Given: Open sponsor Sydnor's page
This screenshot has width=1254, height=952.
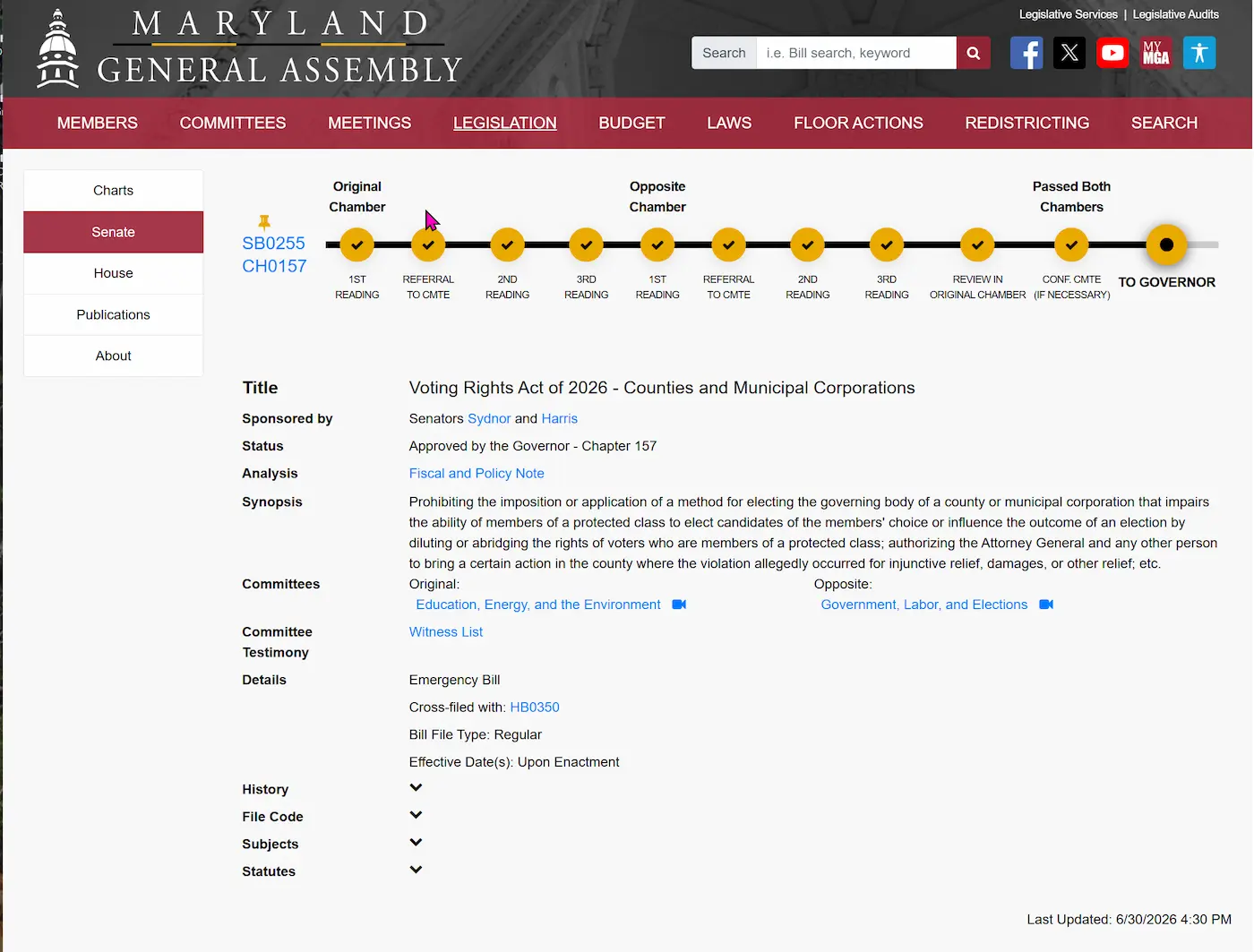Looking at the screenshot, I should (489, 418).
